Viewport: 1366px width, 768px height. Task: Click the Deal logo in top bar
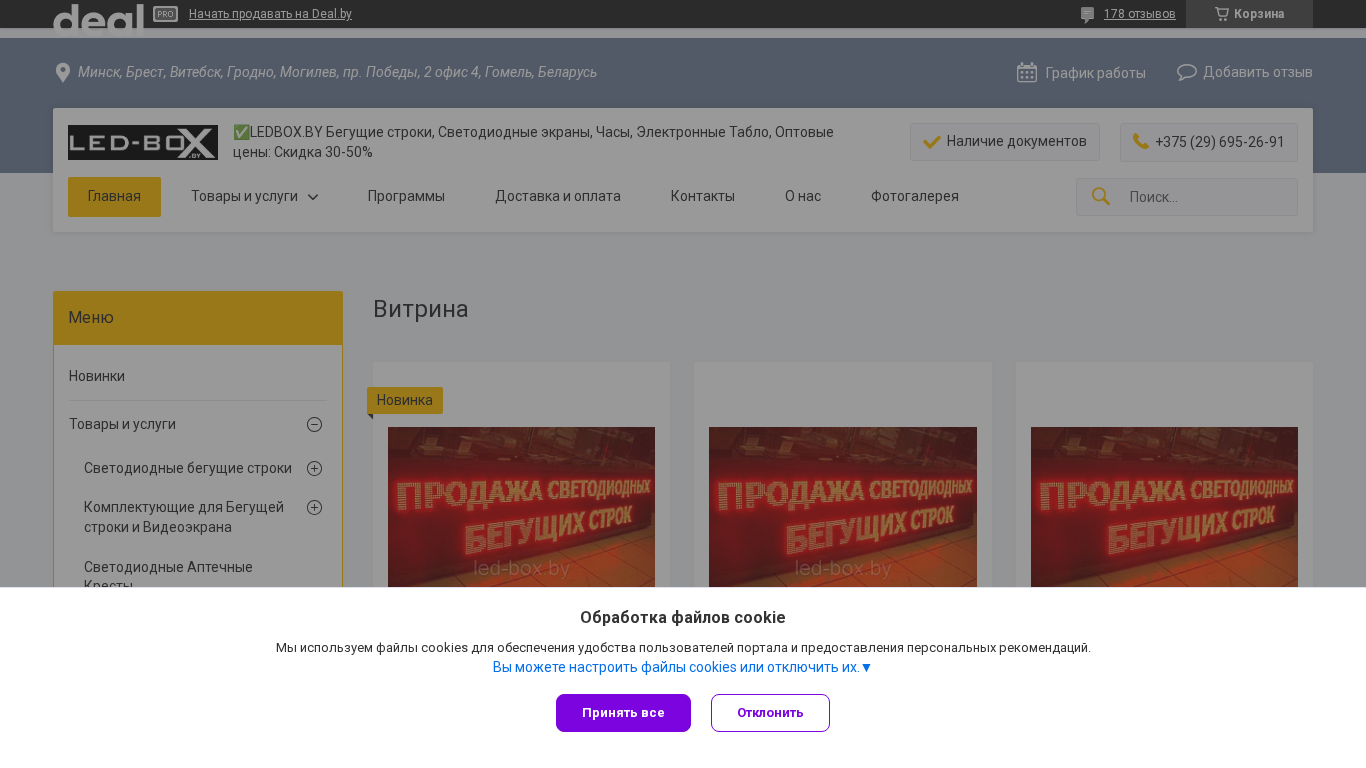pos(98,17)
